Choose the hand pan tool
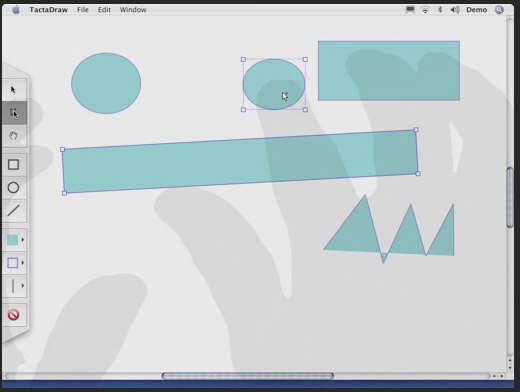This screenshot has height=392, width=520. coord(13,136)
